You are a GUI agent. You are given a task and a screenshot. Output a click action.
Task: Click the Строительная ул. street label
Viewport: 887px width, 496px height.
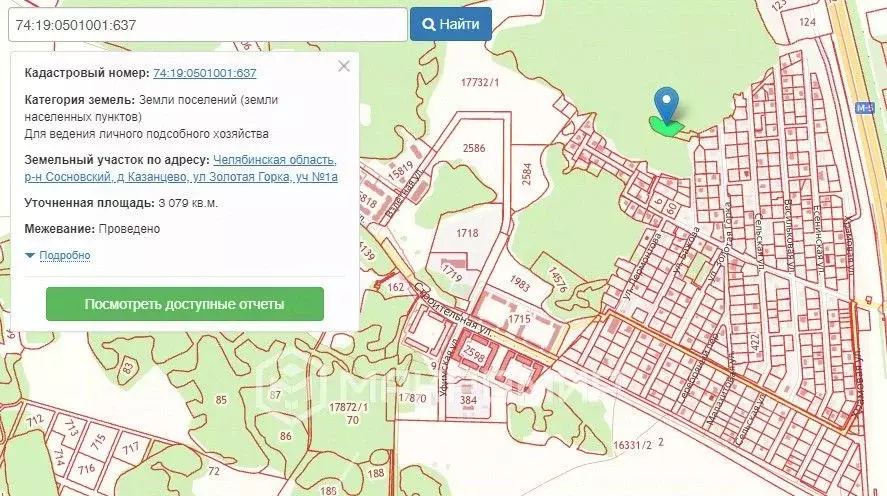coord(453,309)
